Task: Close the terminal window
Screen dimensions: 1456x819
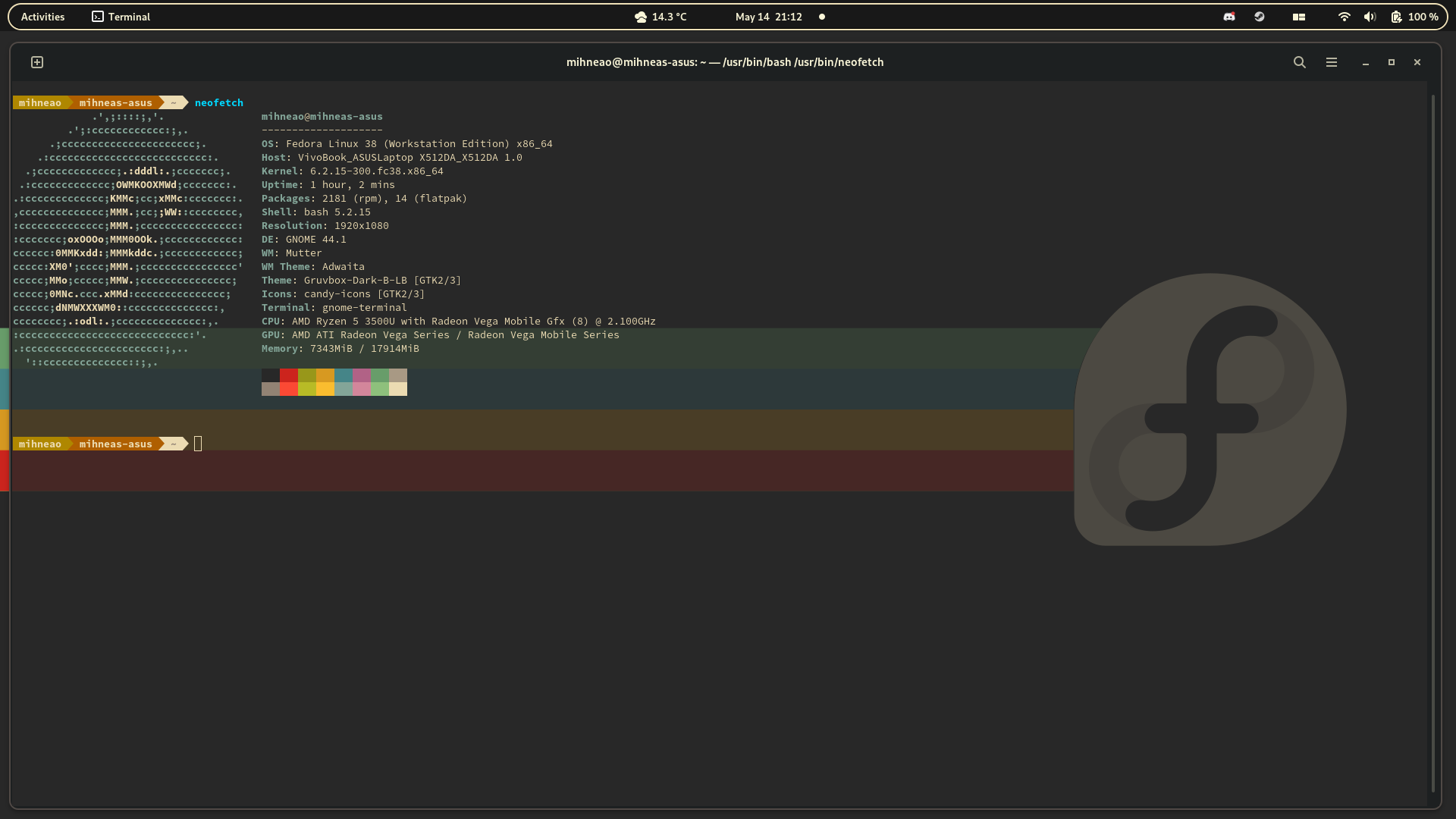Action: [x=1417, y=62]
